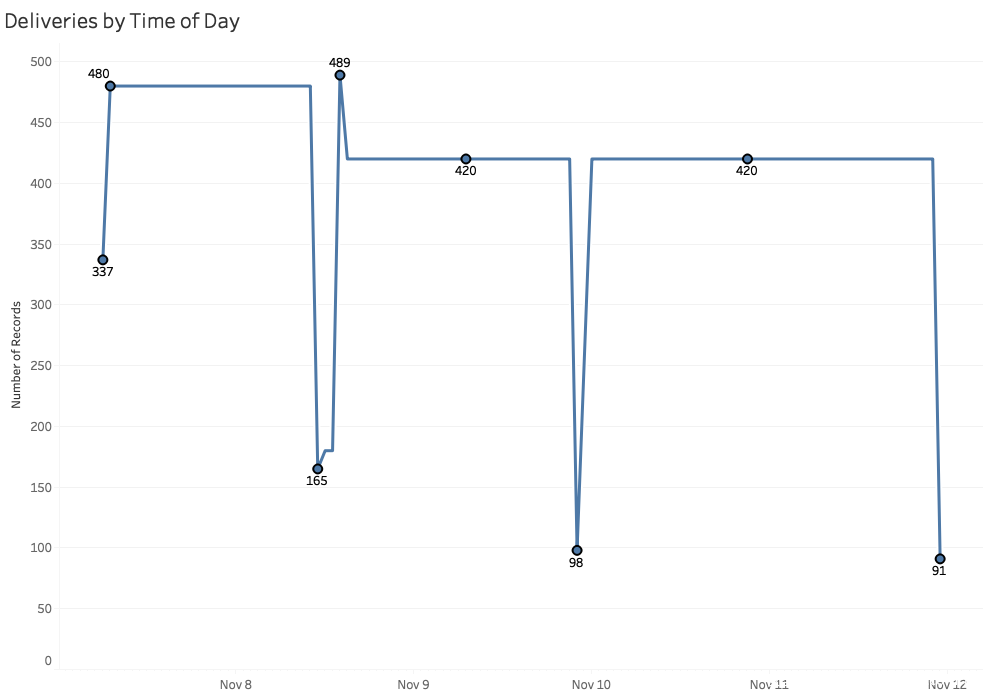This screenshot has width=983, height=699.
Task: Click the data point labeled 98
Action: [x=577, y=551]
